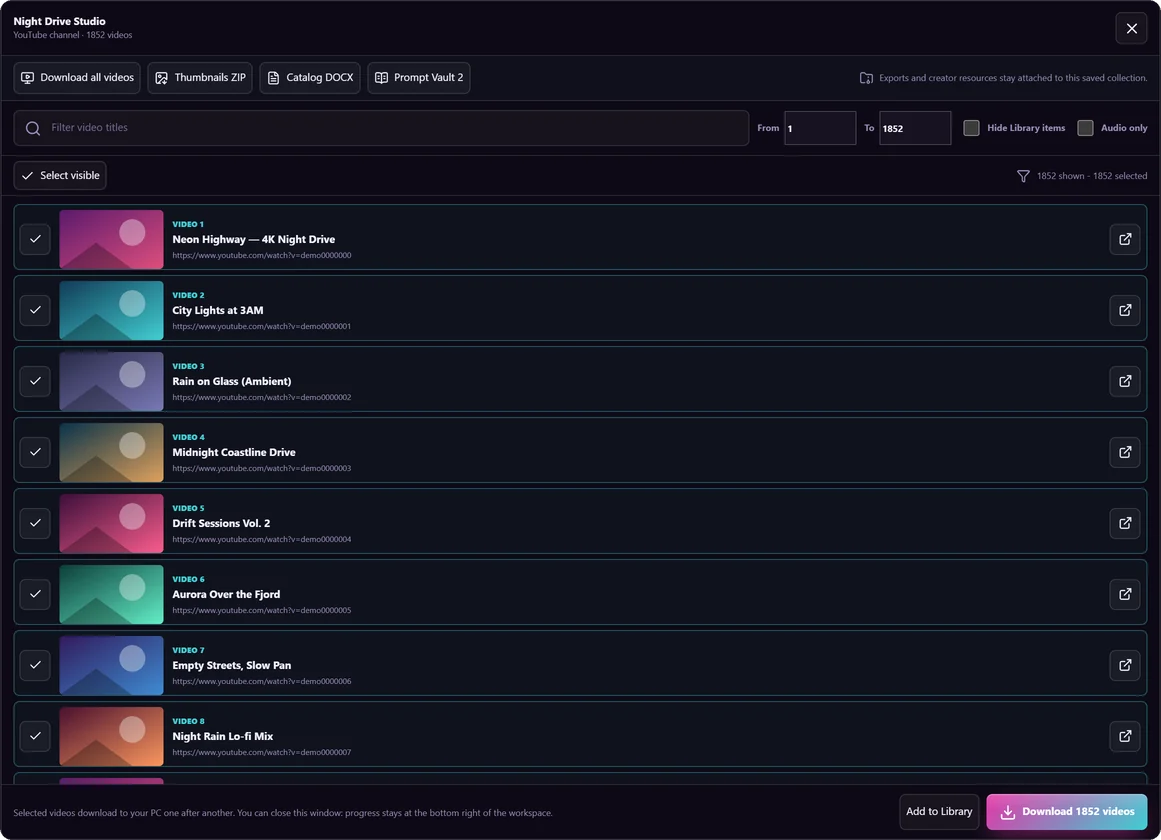Open Night Rain Lo-fi Mix external link icon
Screen dimensions: 1161x840
coord(1125,736)
